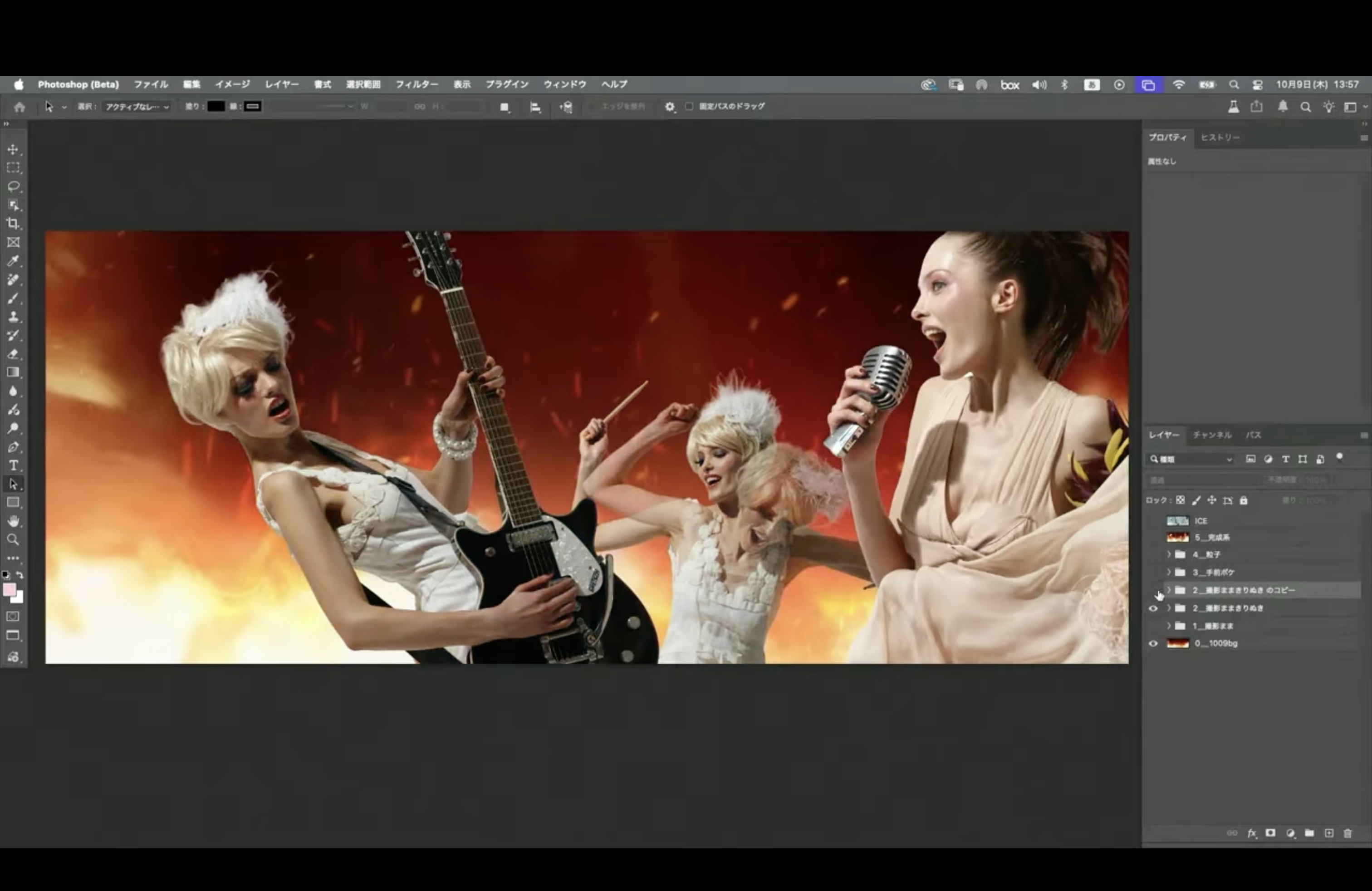Pick the Eyedropper tool

[x=13, y=261]
